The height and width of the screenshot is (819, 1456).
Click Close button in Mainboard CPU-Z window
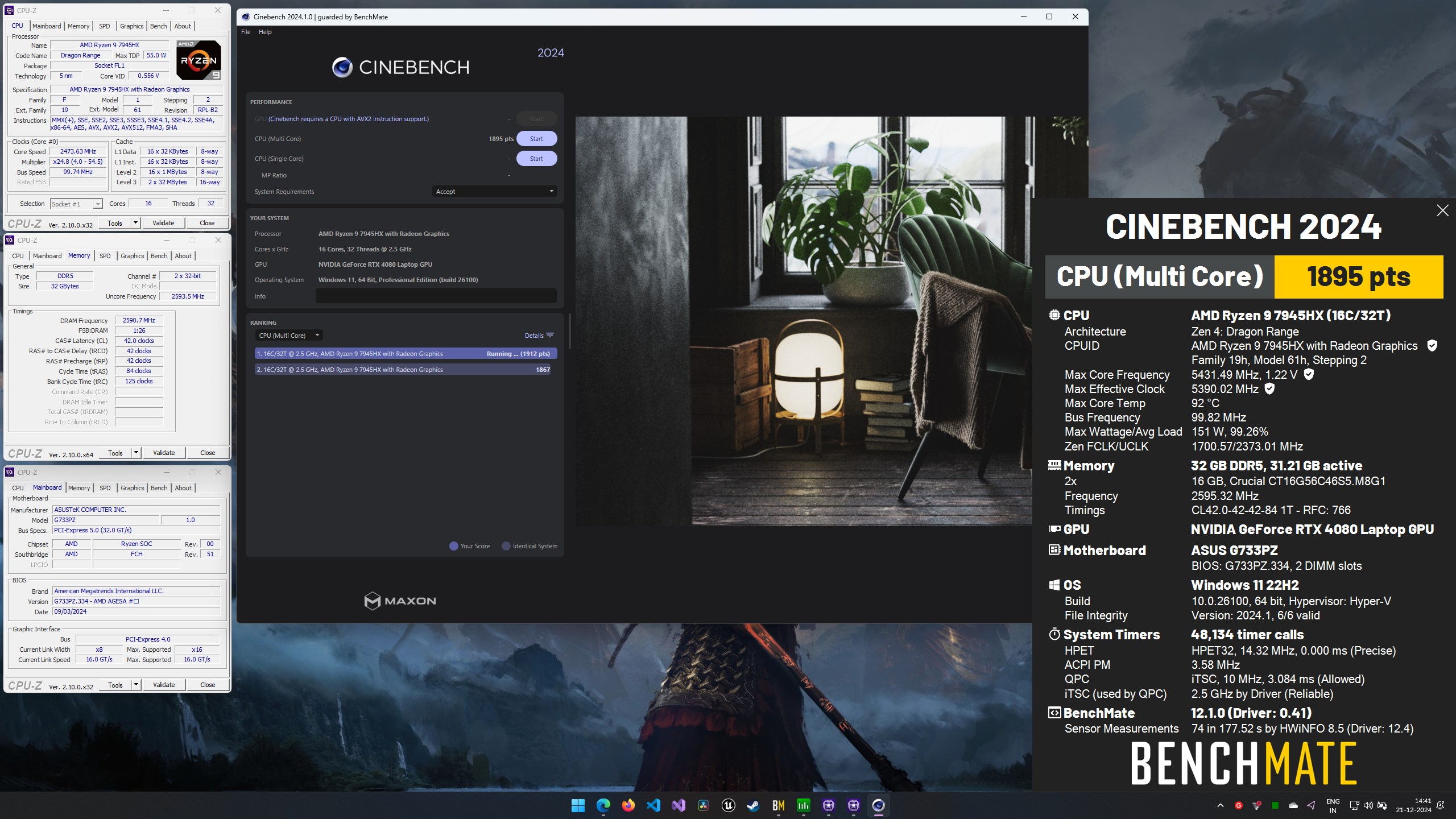tap(208, 685)
